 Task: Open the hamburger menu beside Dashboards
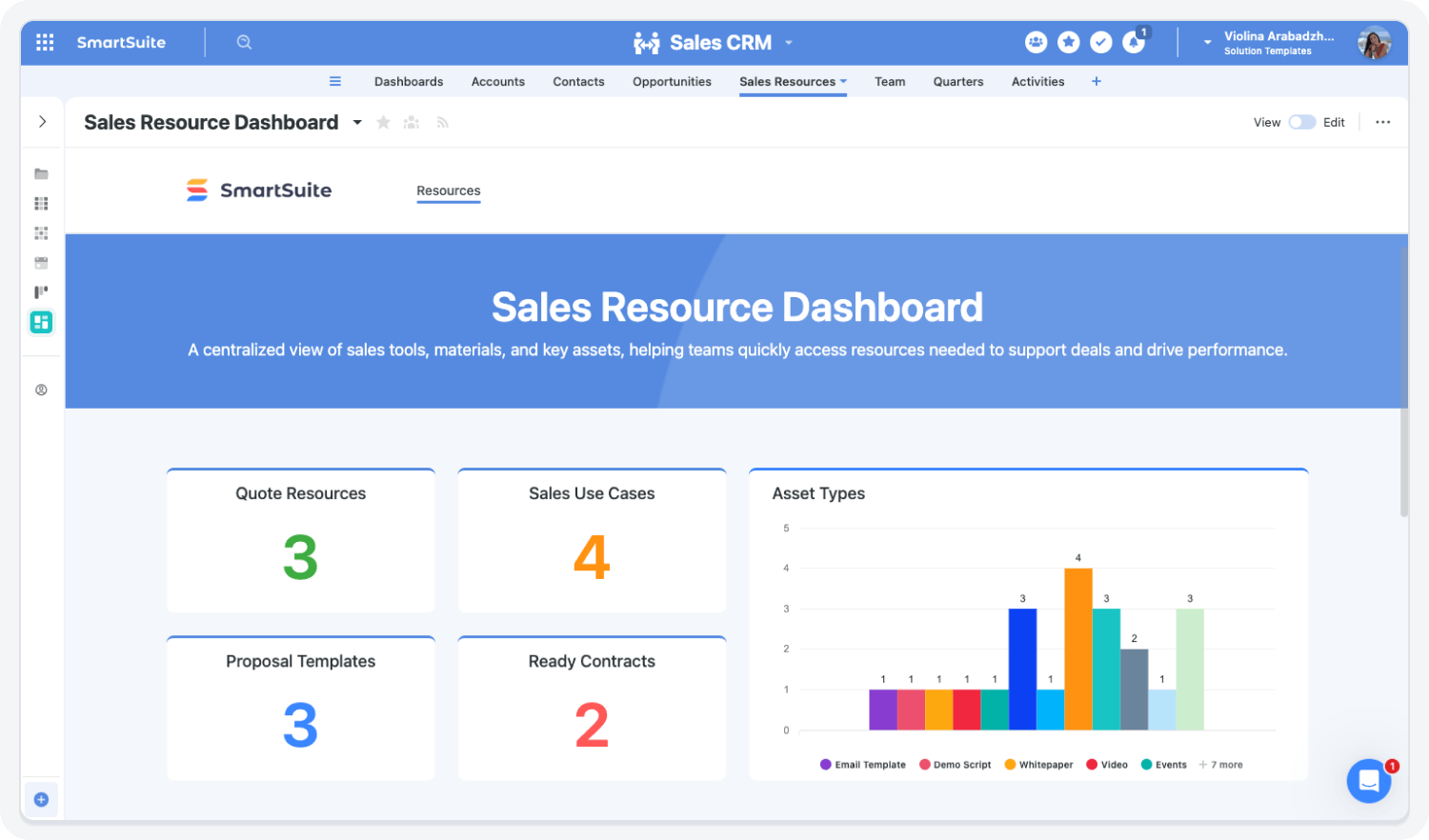(335, 81)
